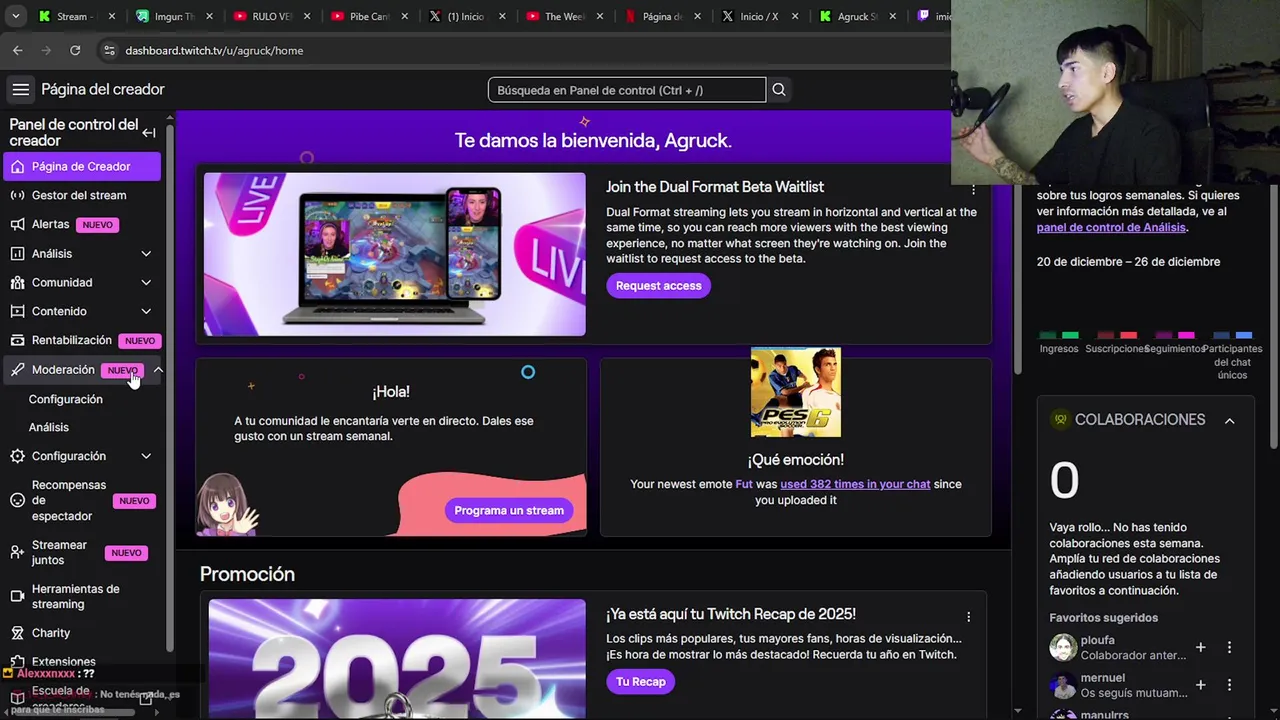The height and width of the screenshot is (720, 1280).
Task: Go back using browser back arrow
Action: point(17,50)
